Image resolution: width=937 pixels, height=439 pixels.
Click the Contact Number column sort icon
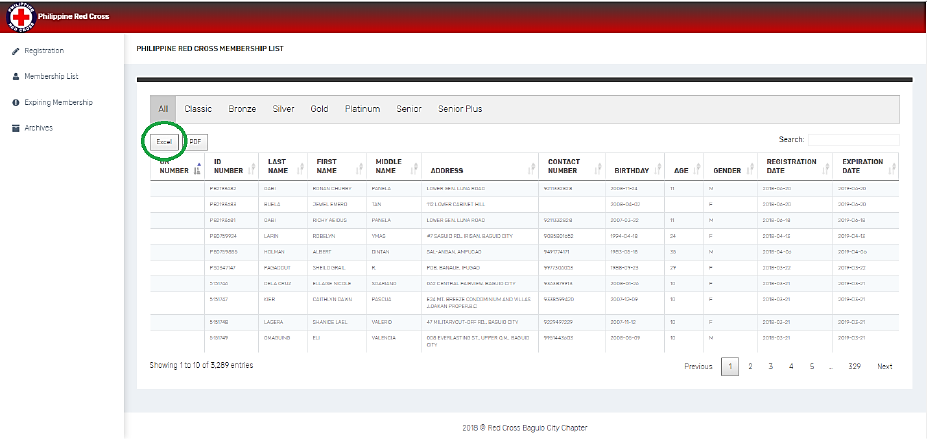[x=599, y=170]
